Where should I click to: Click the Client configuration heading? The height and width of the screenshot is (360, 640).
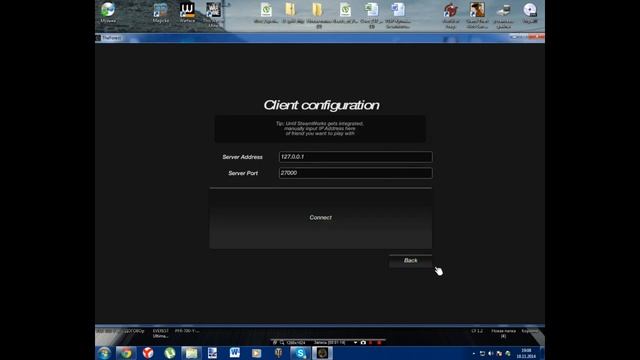[321, 105]
